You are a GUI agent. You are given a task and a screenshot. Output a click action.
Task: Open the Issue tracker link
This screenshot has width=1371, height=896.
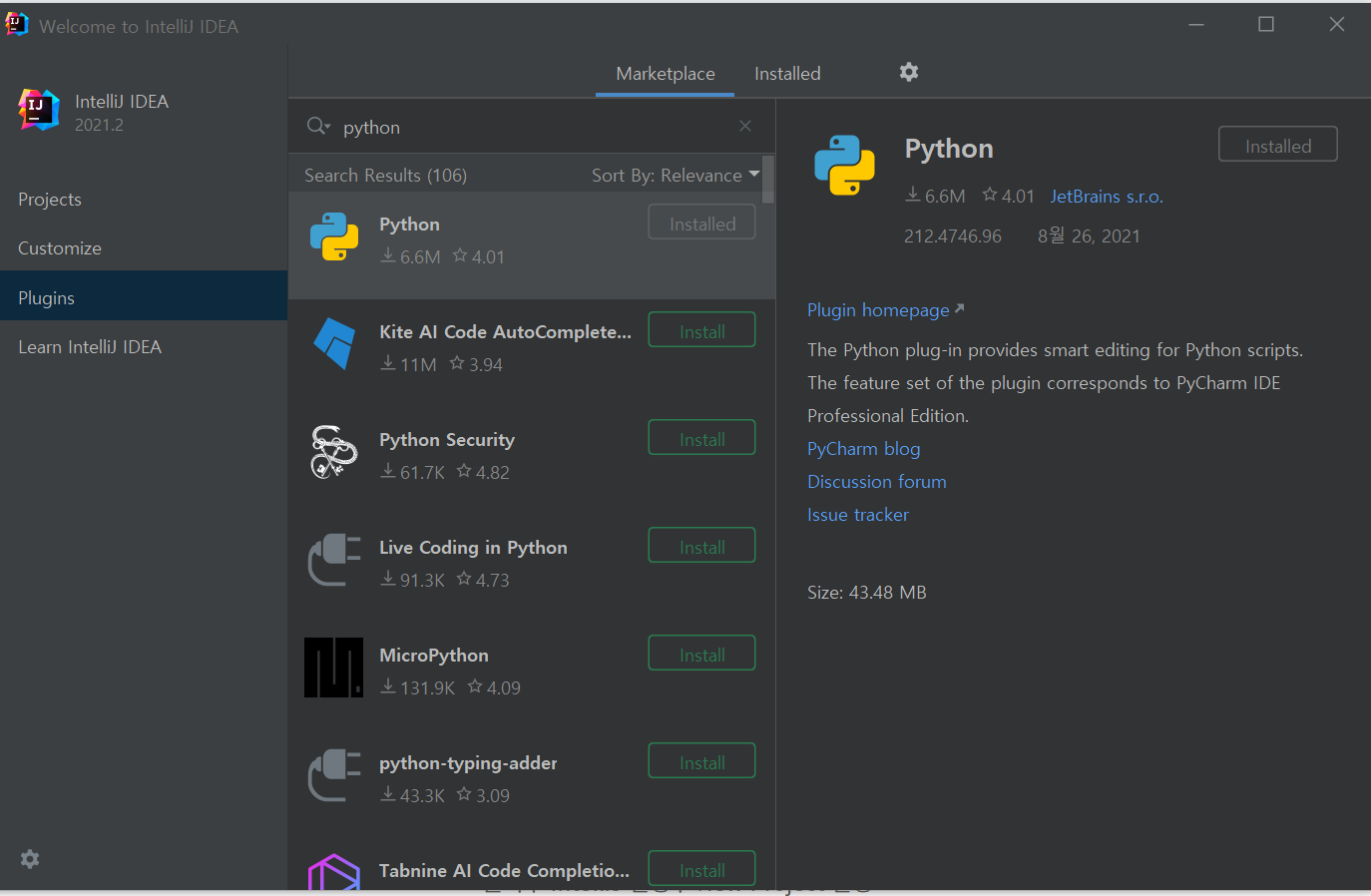click(857, 515)
